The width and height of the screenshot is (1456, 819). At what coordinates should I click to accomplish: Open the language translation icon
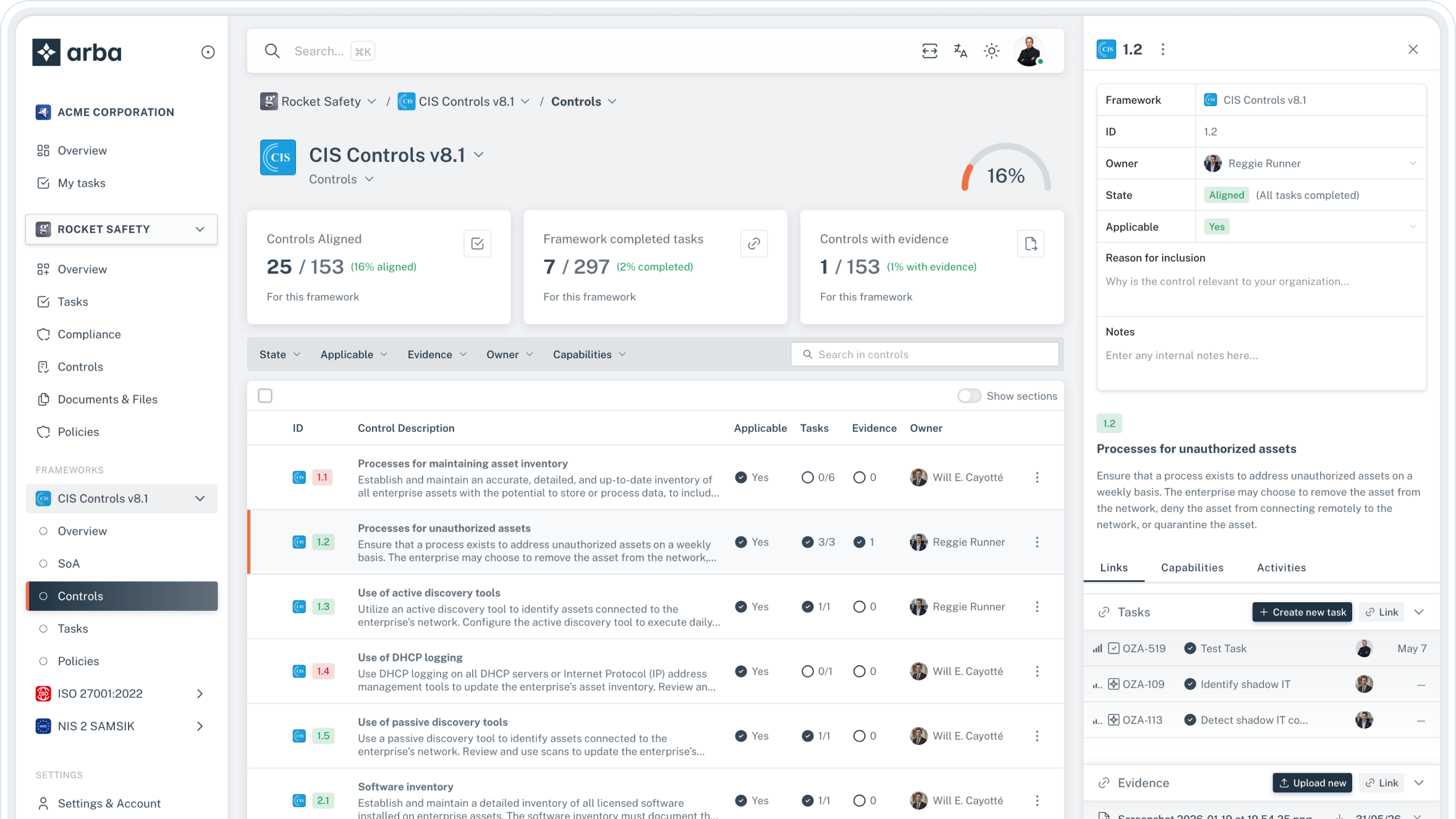960,51
